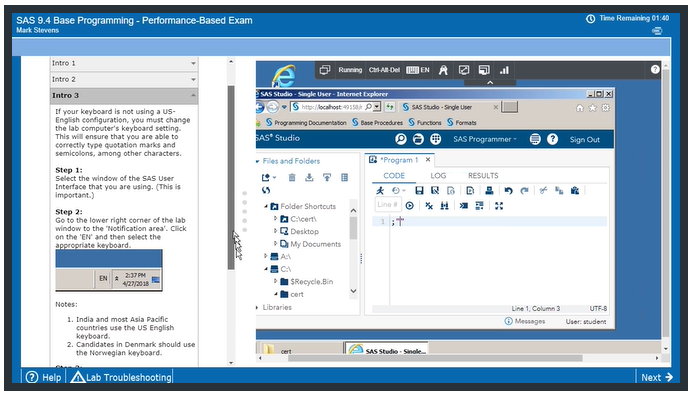Click the upload icon in Files panel
693x395 pixels.
pos(327,178)
